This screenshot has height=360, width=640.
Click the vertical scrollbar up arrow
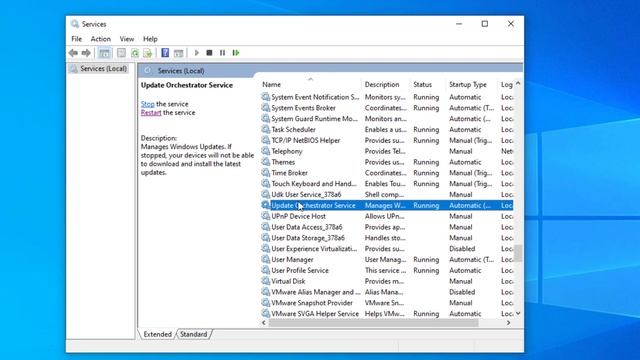(x=518, y=83)
